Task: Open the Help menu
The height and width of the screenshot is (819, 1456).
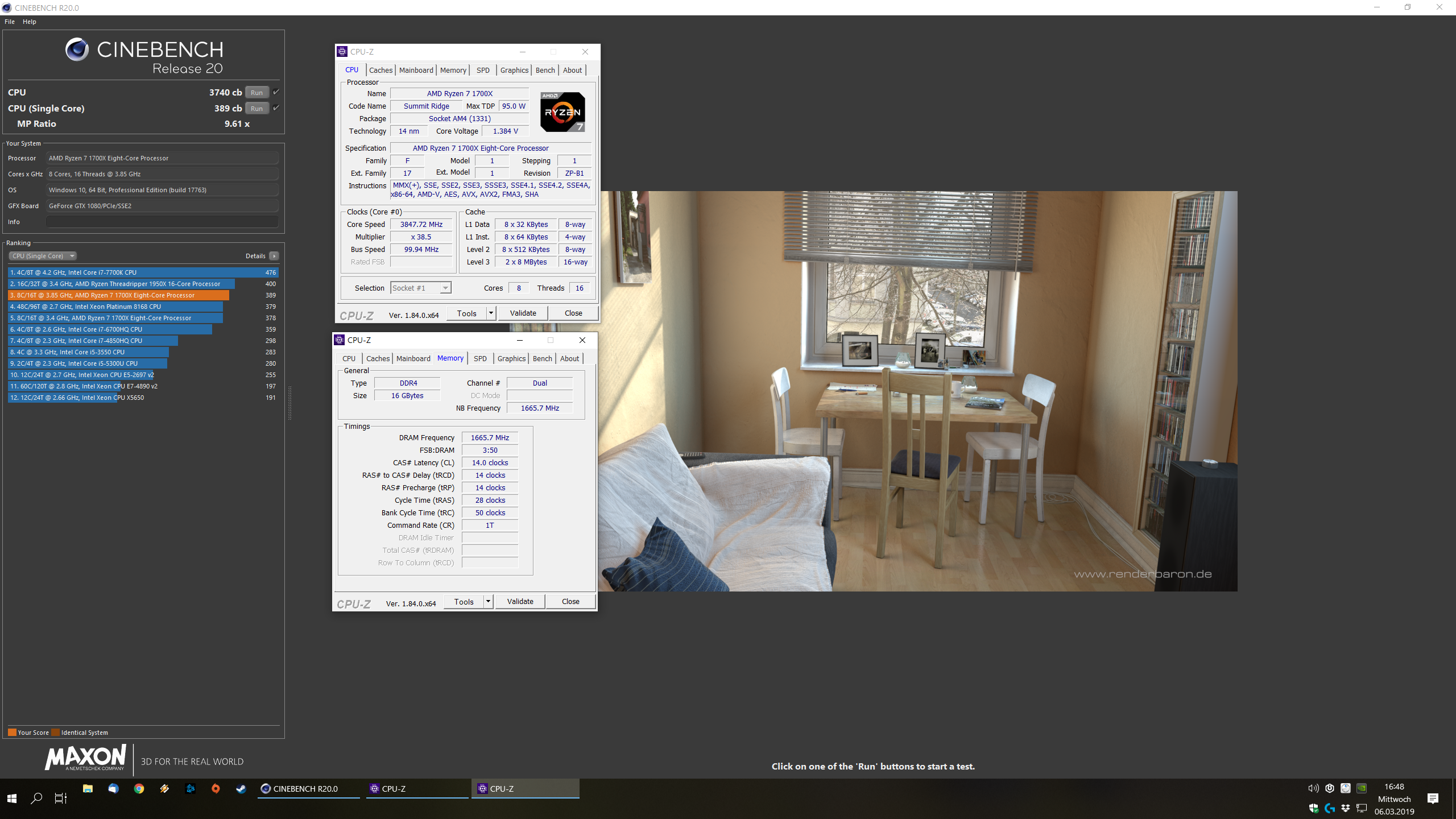Action: (30, 22)
